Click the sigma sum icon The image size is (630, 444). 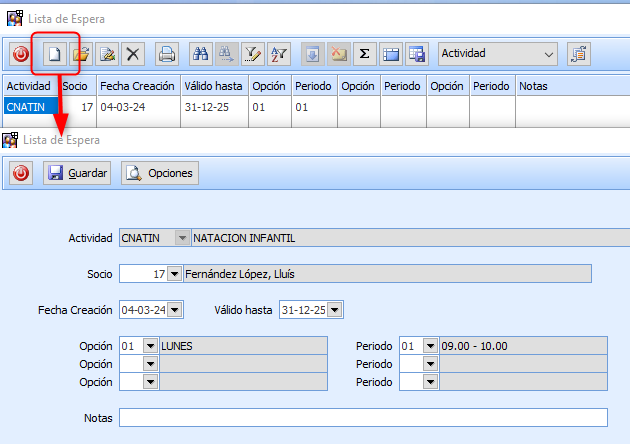pos(364,53)
